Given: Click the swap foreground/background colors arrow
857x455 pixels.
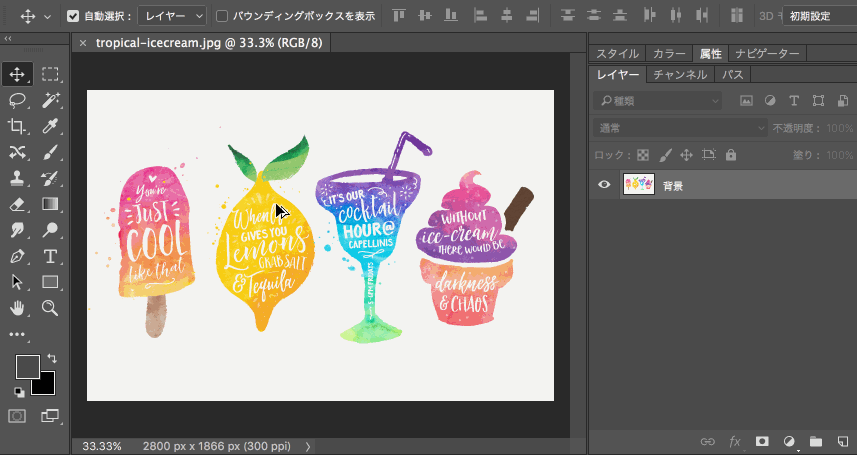Looking at the screenshot, I should tap(52, 358).
